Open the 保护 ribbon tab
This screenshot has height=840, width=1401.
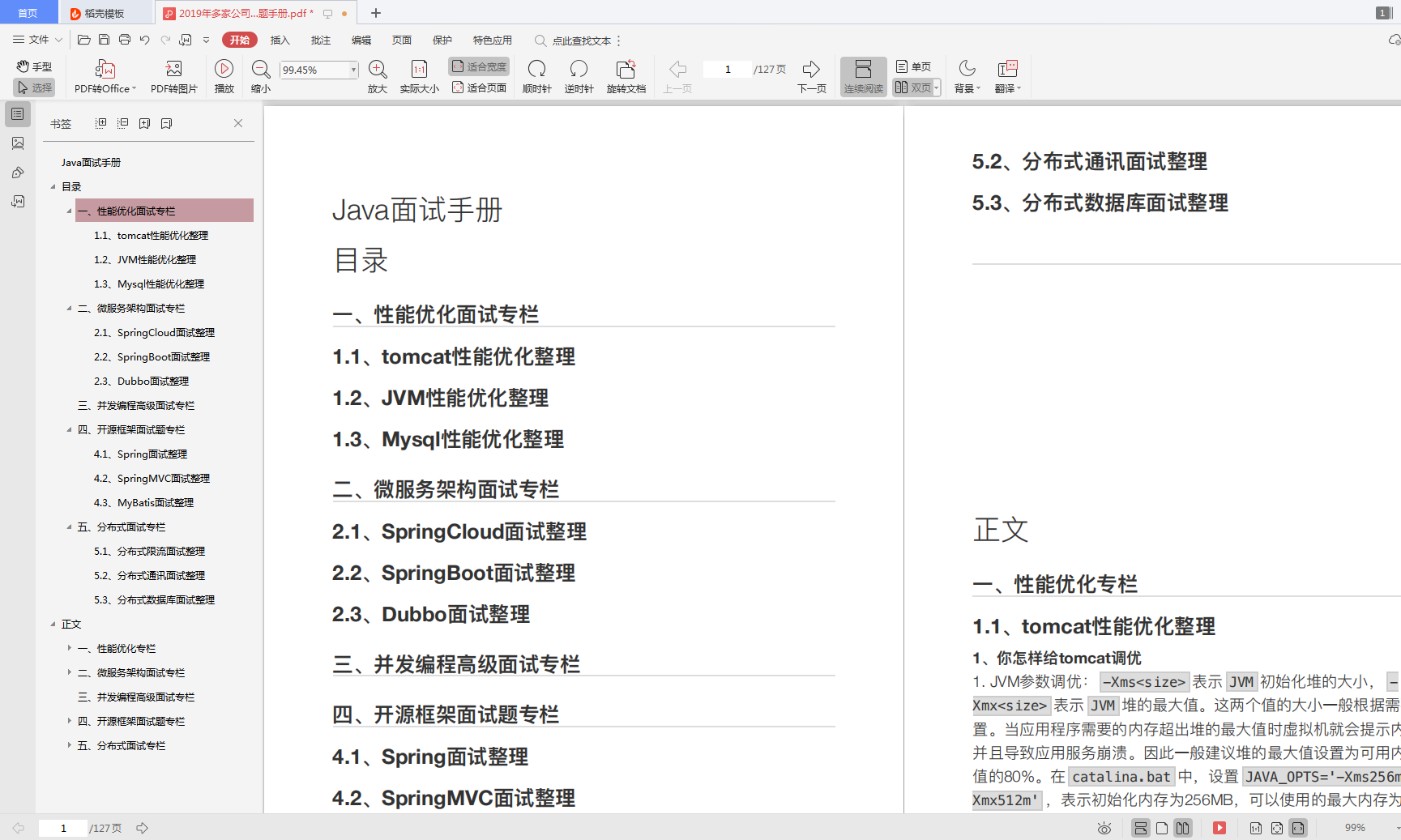442,40
